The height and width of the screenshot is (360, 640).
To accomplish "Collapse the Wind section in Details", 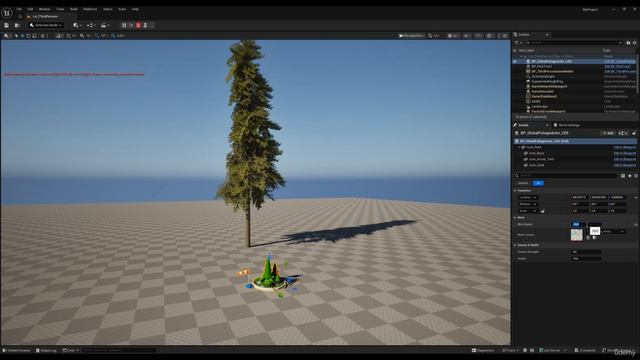I will (x=515, y=218).
